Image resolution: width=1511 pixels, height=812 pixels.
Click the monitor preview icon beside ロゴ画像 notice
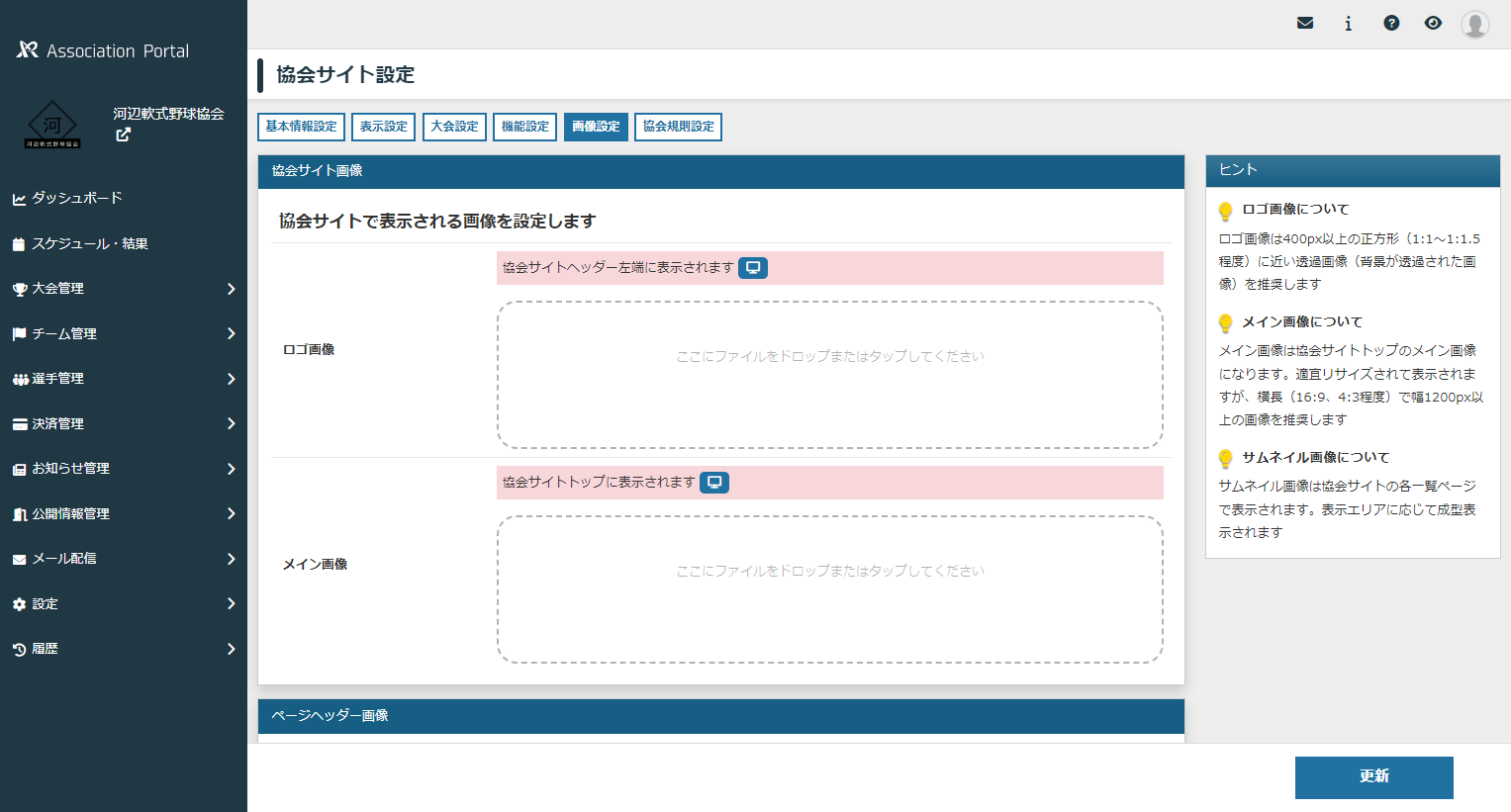[x=753, y=267]
